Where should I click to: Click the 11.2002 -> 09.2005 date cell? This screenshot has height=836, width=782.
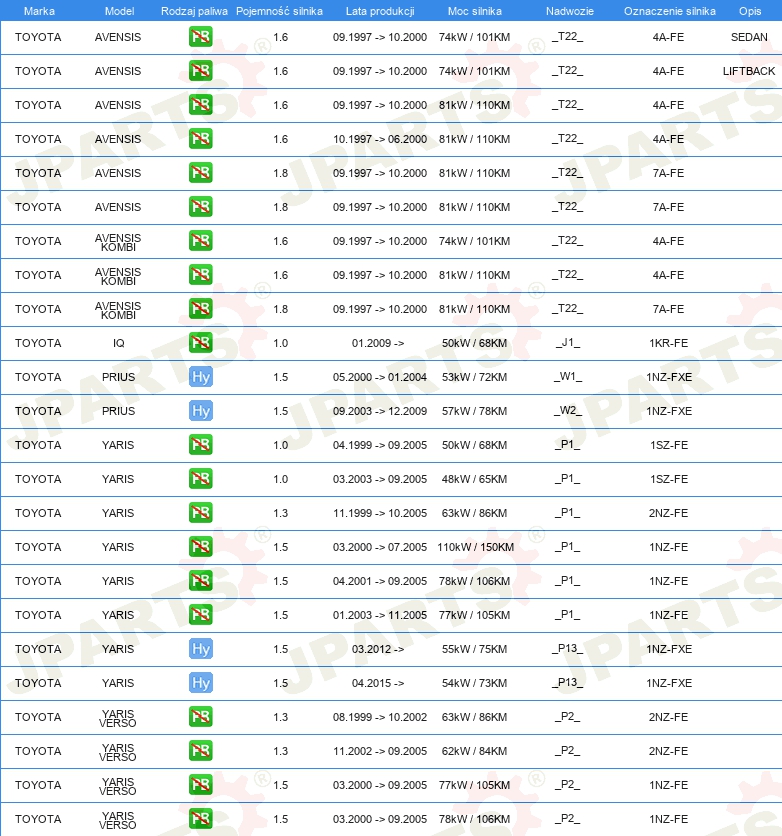380,751
